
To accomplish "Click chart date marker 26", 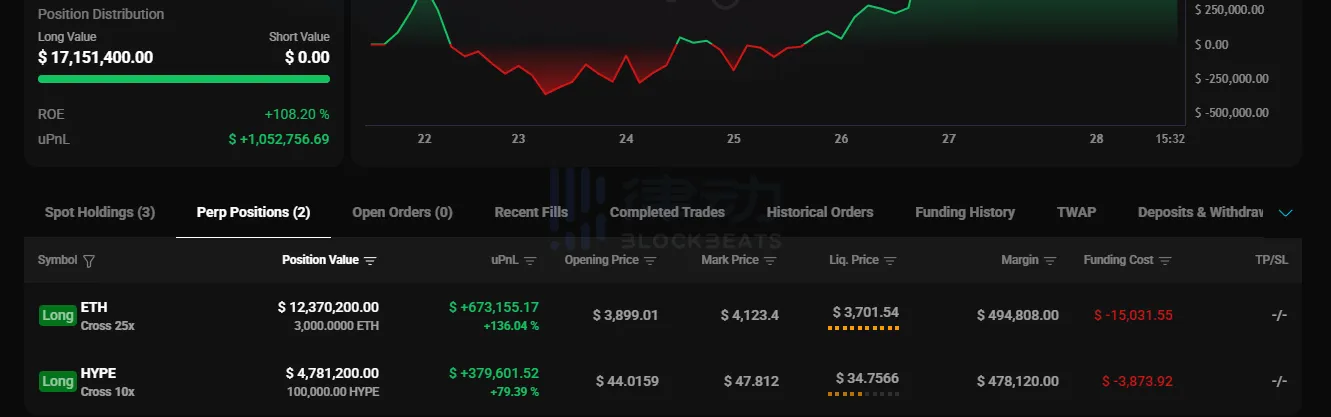I will (841, 139).
